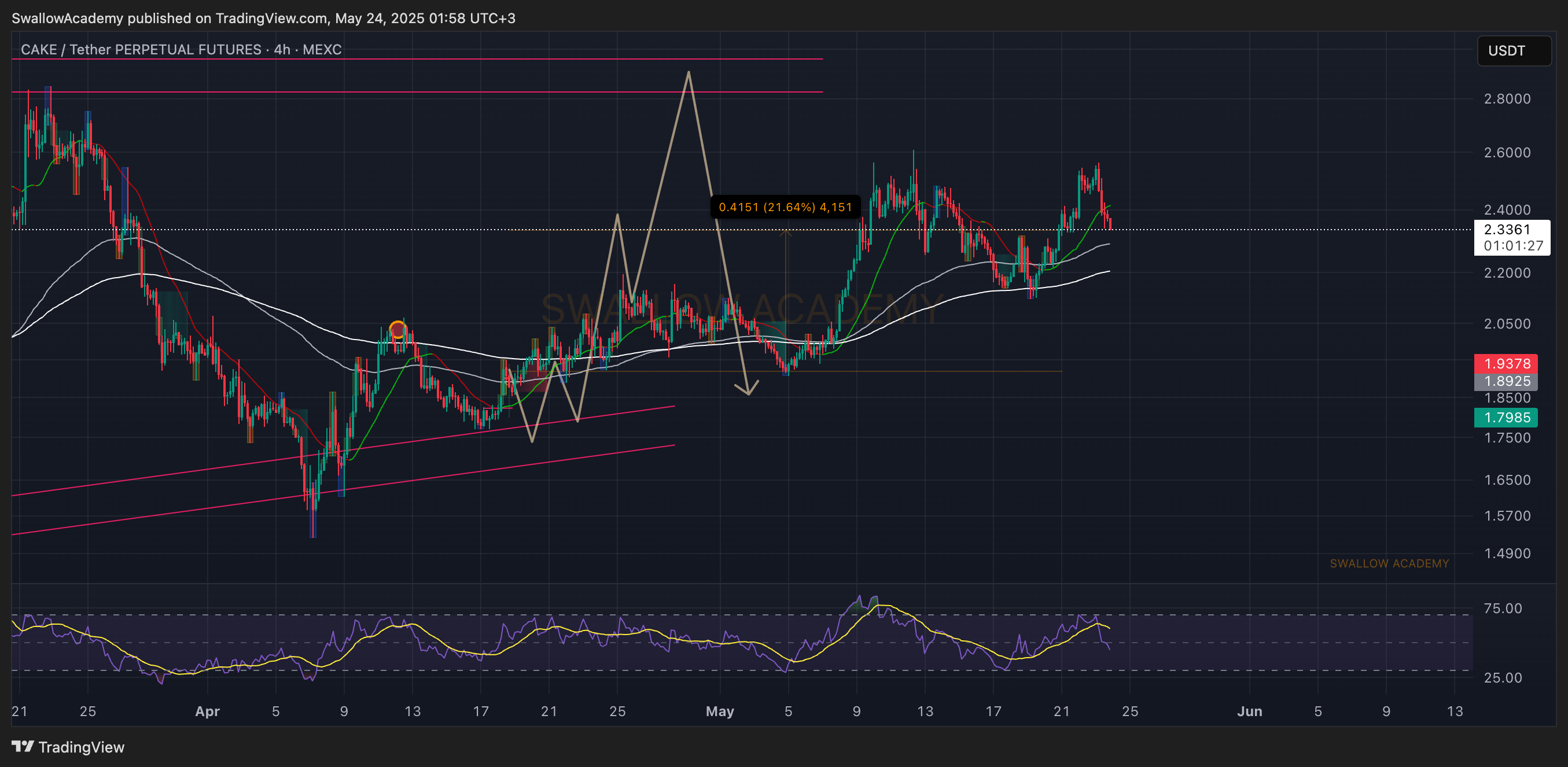
Task: Click the gray price tag 1.8925
Action: tap(1506, 381)
